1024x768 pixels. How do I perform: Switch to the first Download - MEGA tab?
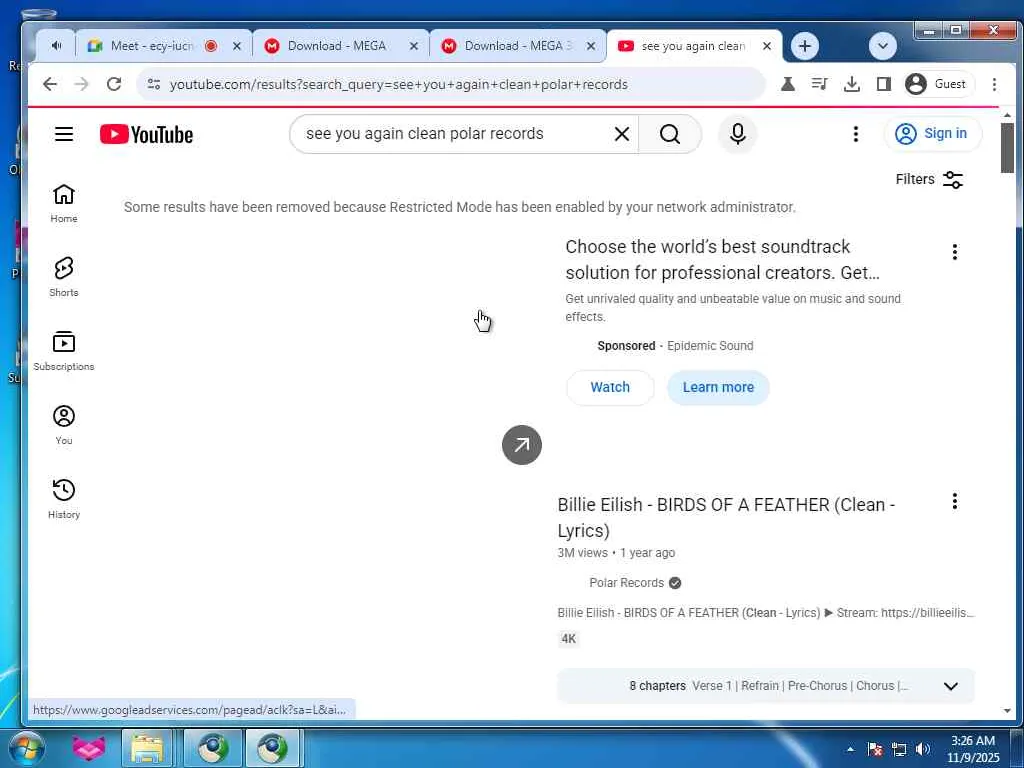pyautogui.click(x=336, y=46)
